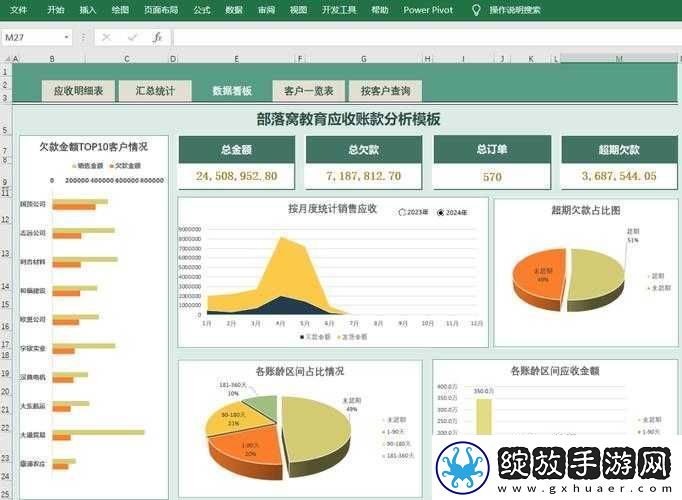Click the 超期欠款占比图 chart title
This screenshot has height=500, width=682.
coord(586,210)
